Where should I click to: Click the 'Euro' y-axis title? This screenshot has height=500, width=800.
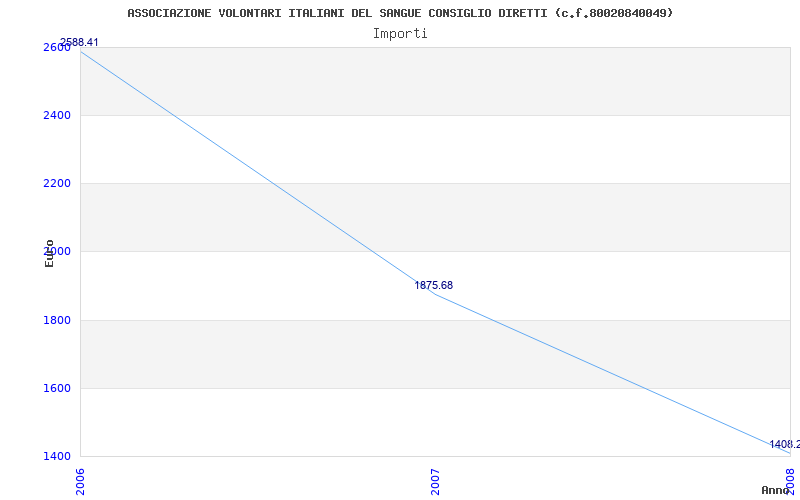point(49,254)
